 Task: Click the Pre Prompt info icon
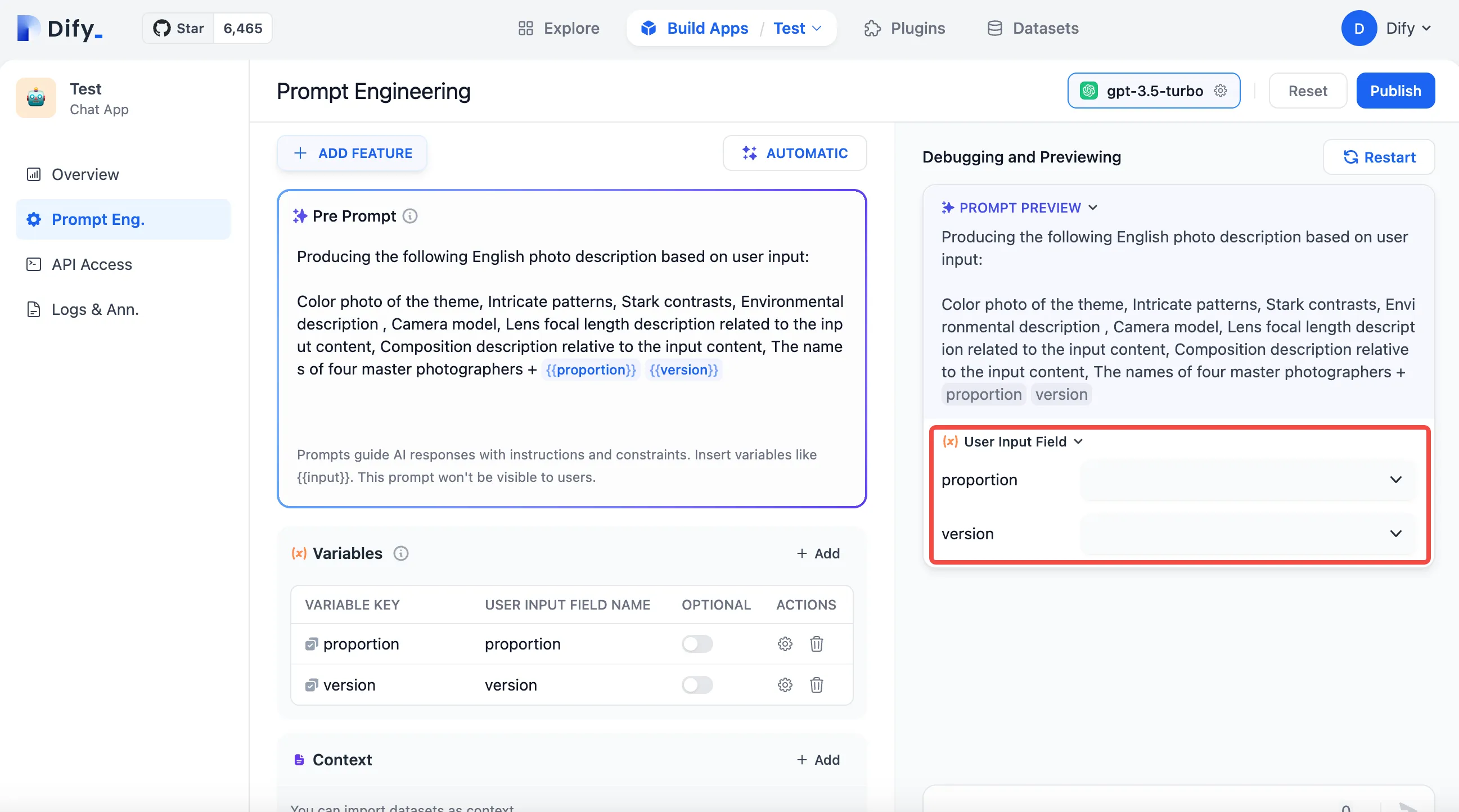[410, 216]
